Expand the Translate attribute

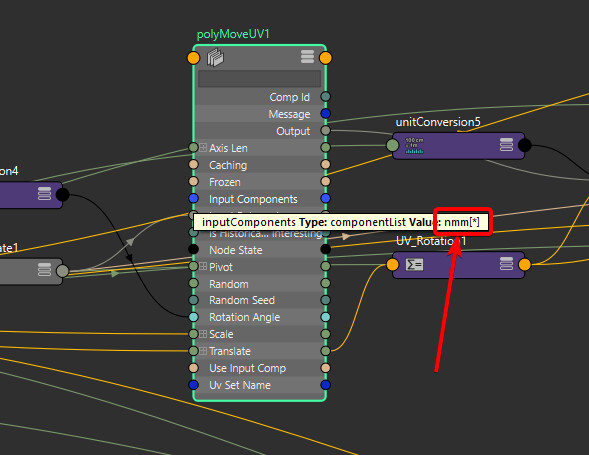203,351
